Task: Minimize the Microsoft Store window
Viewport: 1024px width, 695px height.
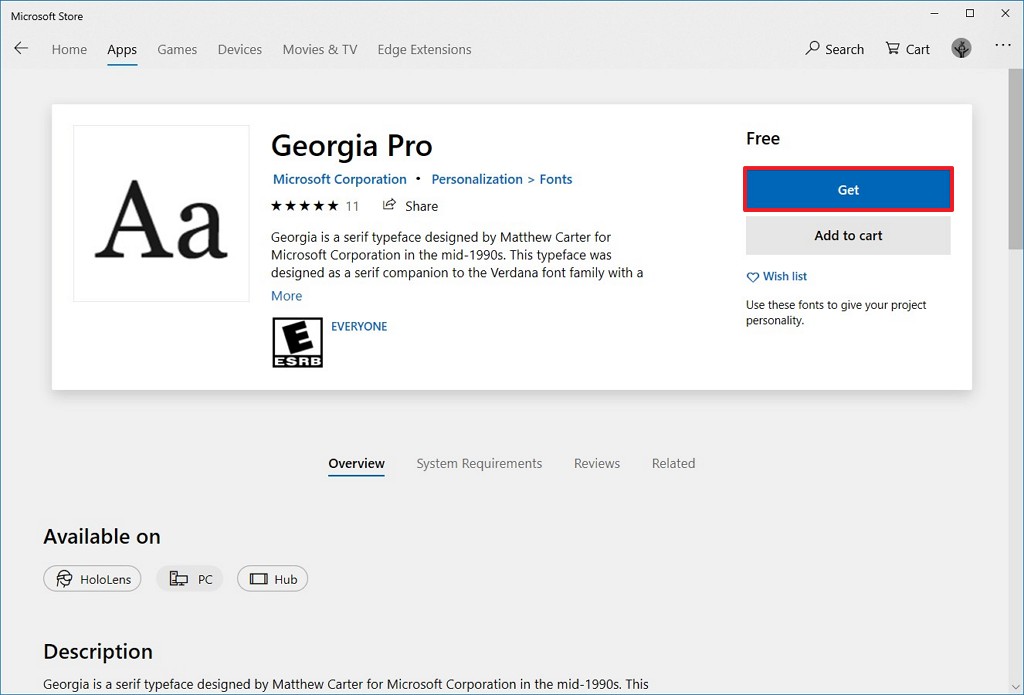Action: (935, 14)
